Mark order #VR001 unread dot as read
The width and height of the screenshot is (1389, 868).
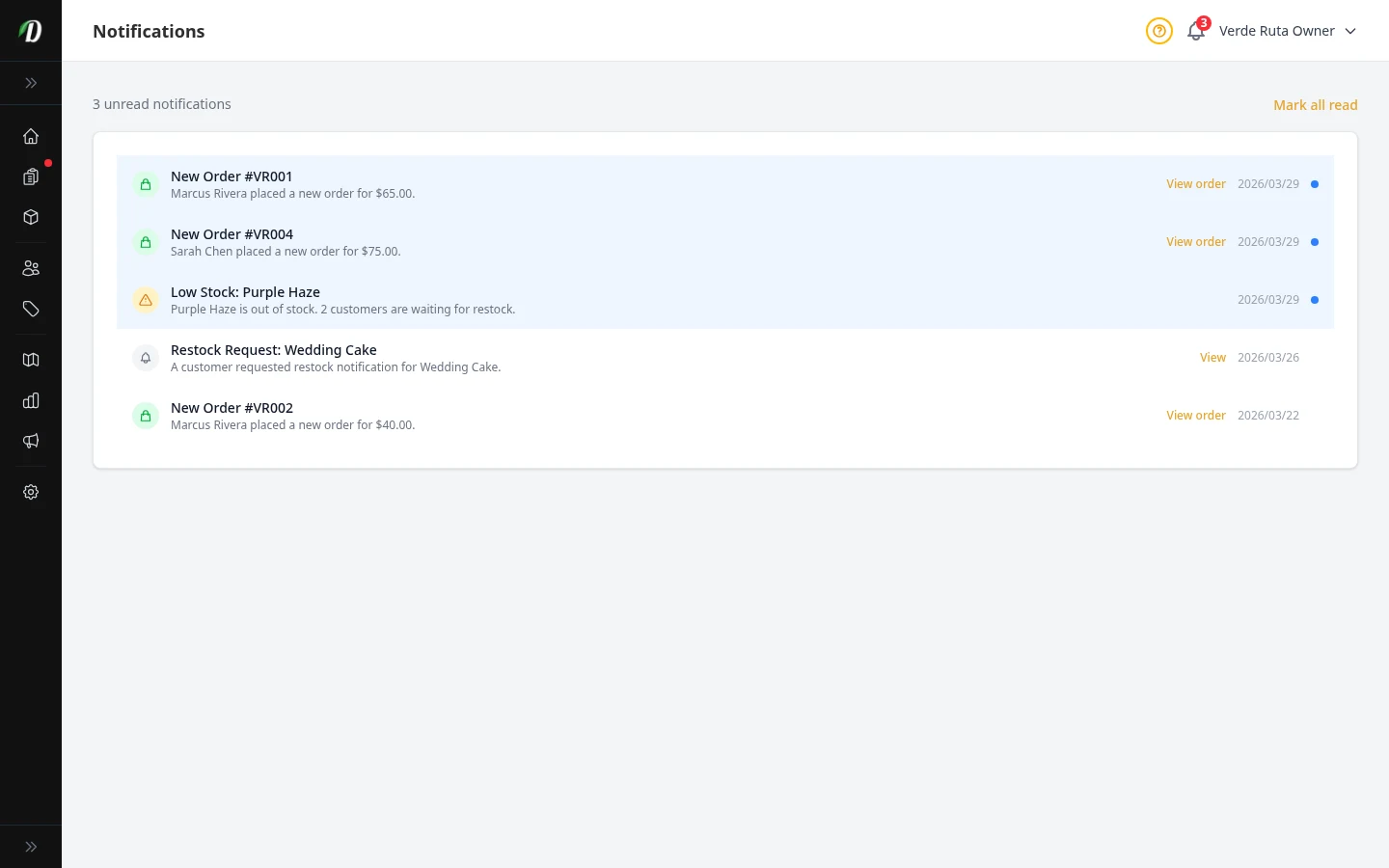[x=1314, y=183]
